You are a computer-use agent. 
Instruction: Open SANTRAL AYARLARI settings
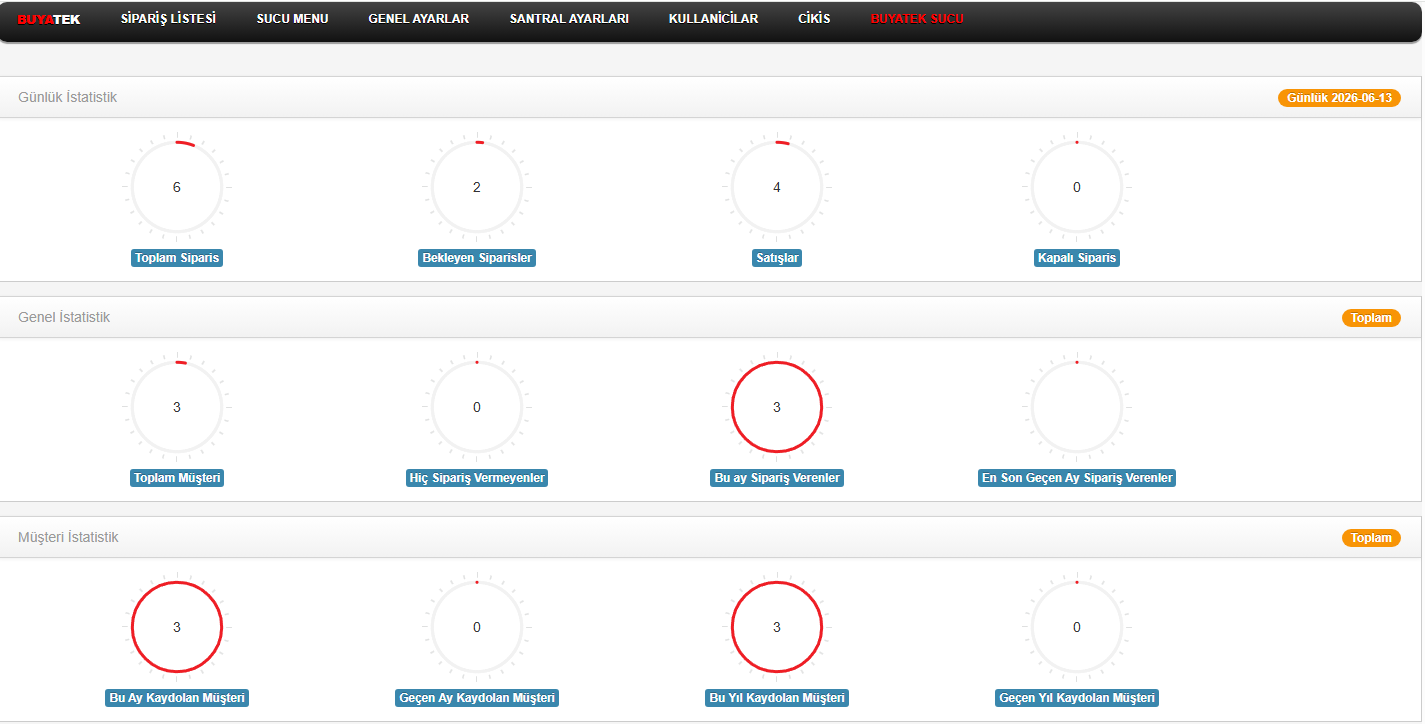coord(569,18)
